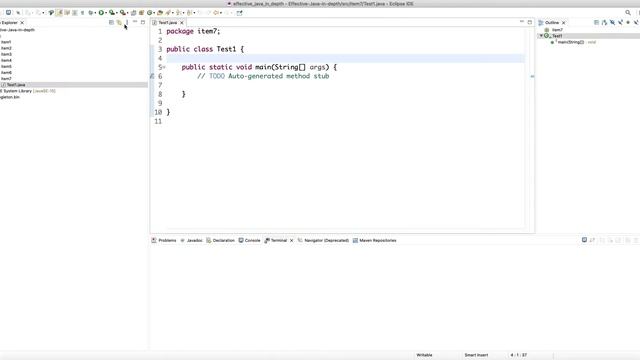Image resolution: width=640 pixels, height=360 pixels.
Task: Minimize the editor area
Action: click(522, 22)
